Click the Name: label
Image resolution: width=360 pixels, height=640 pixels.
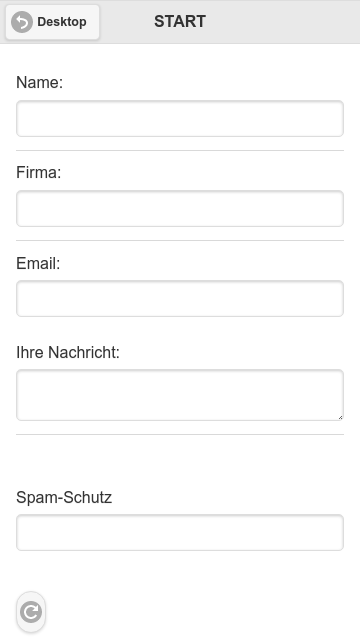point(40,82)
